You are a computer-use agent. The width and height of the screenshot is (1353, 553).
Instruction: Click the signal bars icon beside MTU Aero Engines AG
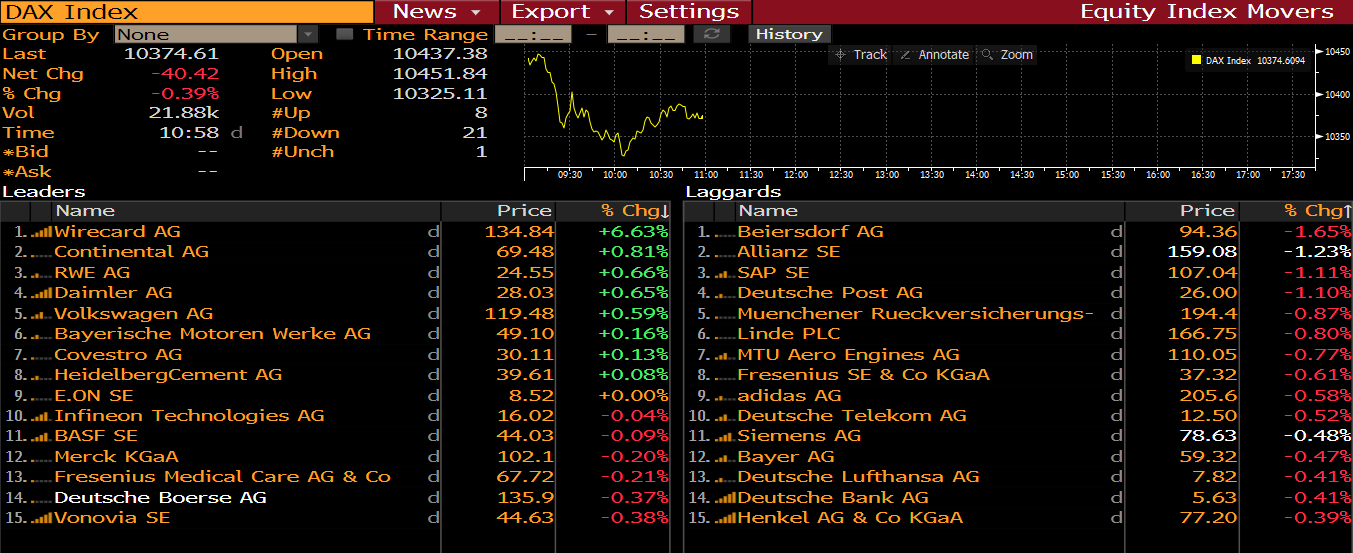(x=725, y=354)
